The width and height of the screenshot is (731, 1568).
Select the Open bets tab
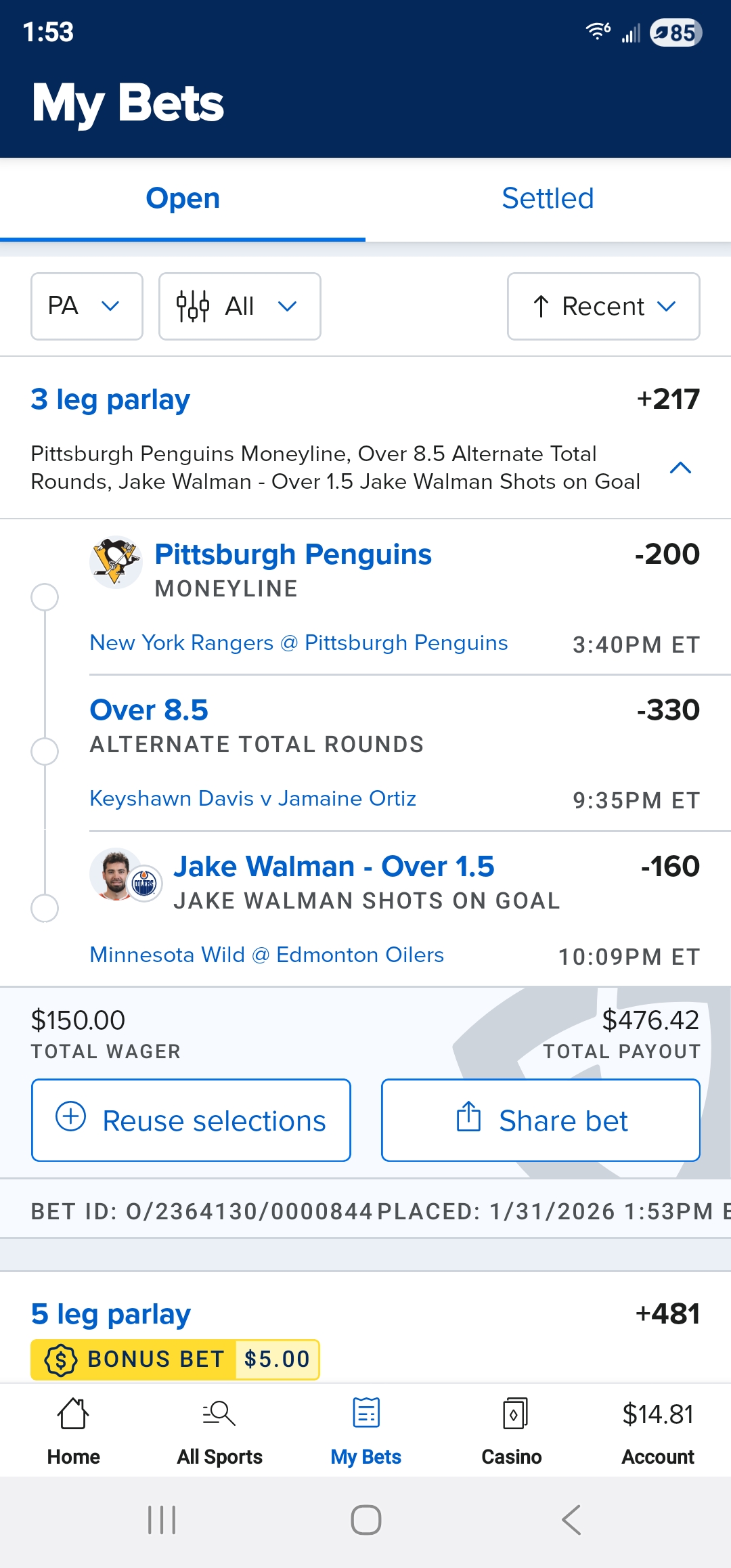tap(183, 198)
